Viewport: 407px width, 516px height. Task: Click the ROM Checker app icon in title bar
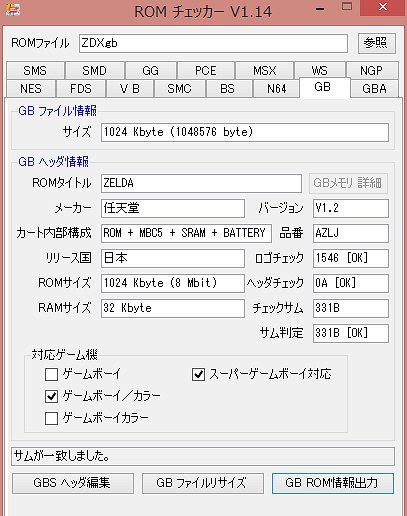point(13,9)
